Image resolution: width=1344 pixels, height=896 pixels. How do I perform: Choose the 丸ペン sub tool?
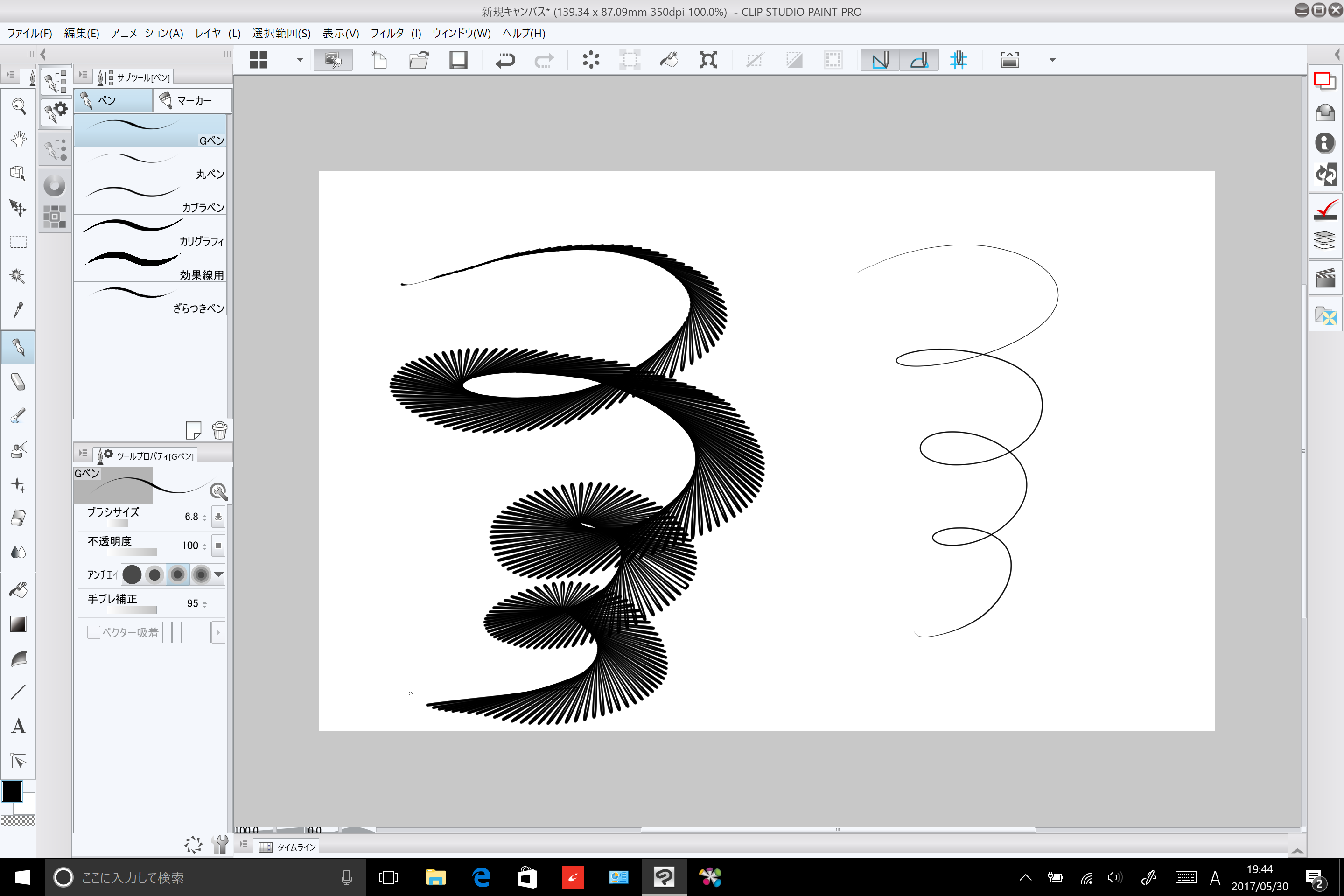150,165
